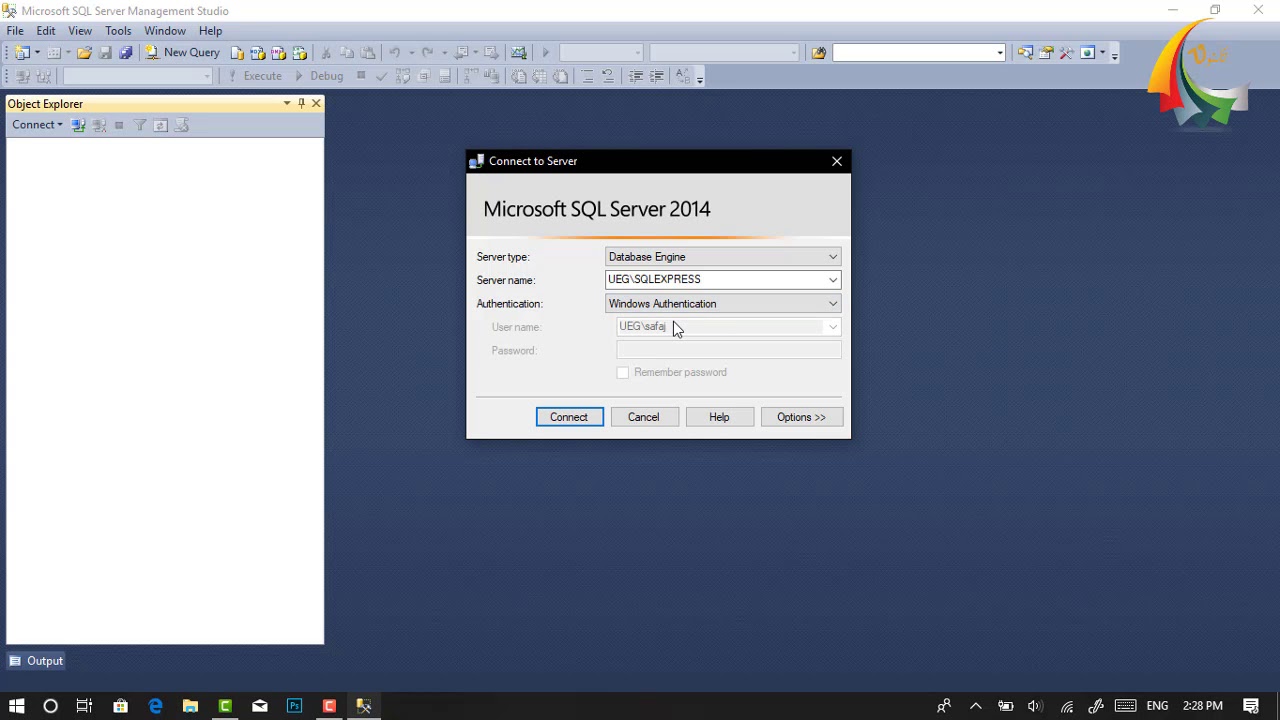Click the Task View taskbar icon
1280x720 pixels.
pos(84,706)
